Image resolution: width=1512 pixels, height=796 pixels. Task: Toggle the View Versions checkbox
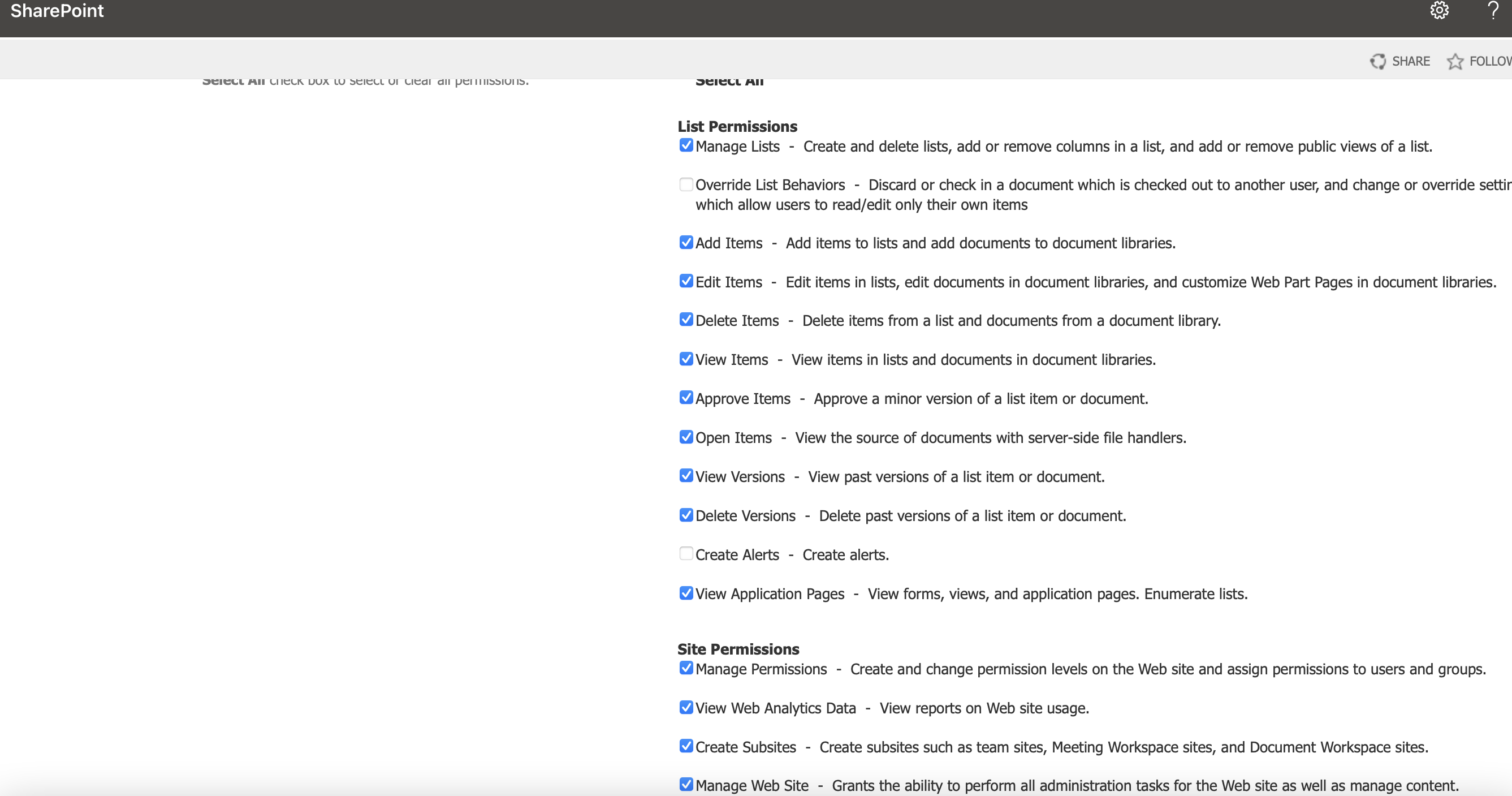point(686,475)
